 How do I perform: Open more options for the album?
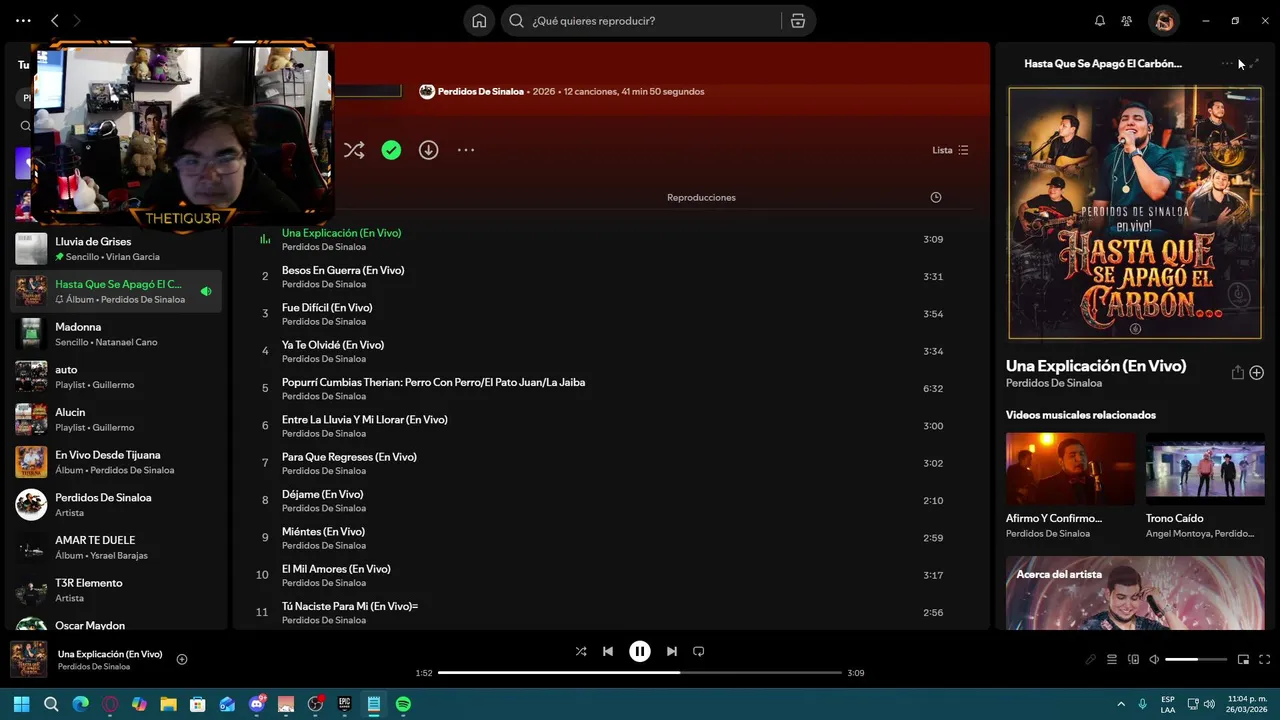tap(466, 150)
